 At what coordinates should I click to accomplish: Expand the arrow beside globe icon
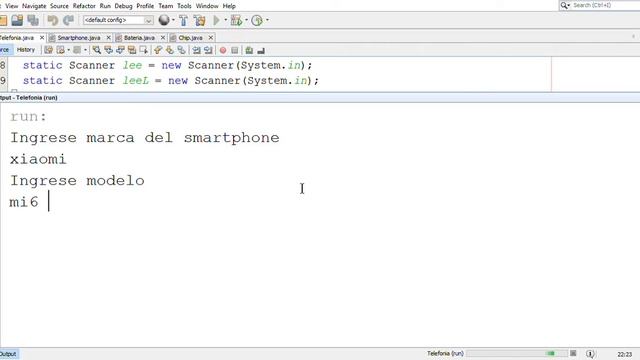pyautogui.click(x=173, y=20)
